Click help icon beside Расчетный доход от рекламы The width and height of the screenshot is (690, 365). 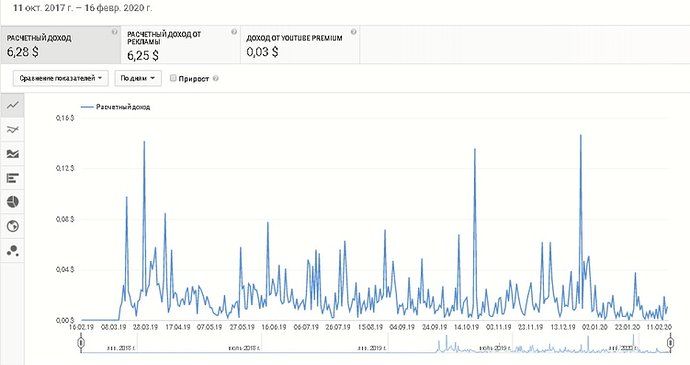pyautogui.click(x=234, y=32)
